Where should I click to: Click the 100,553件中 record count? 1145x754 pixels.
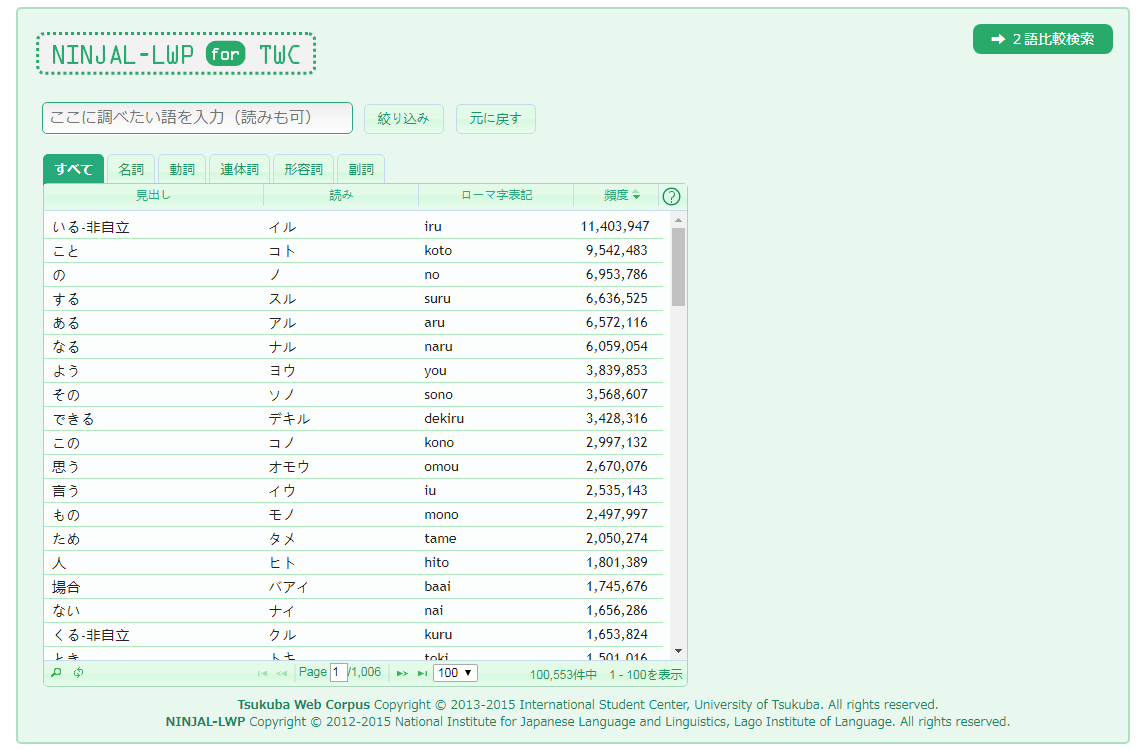pyautogui.click(x=563, y=674)
